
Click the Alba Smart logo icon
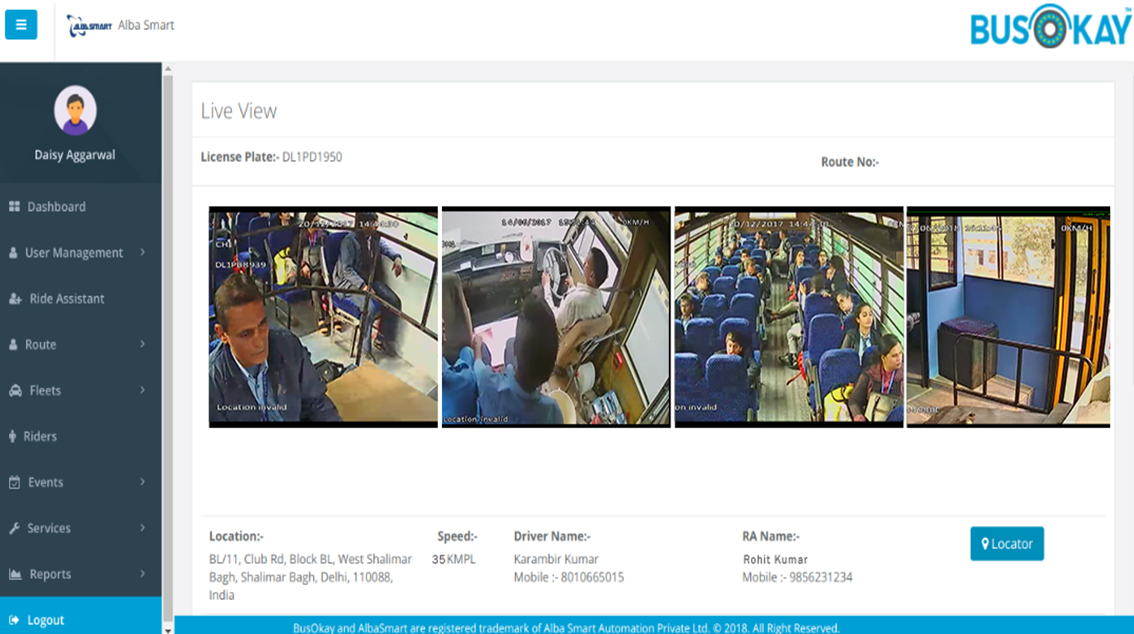point(89,26)
